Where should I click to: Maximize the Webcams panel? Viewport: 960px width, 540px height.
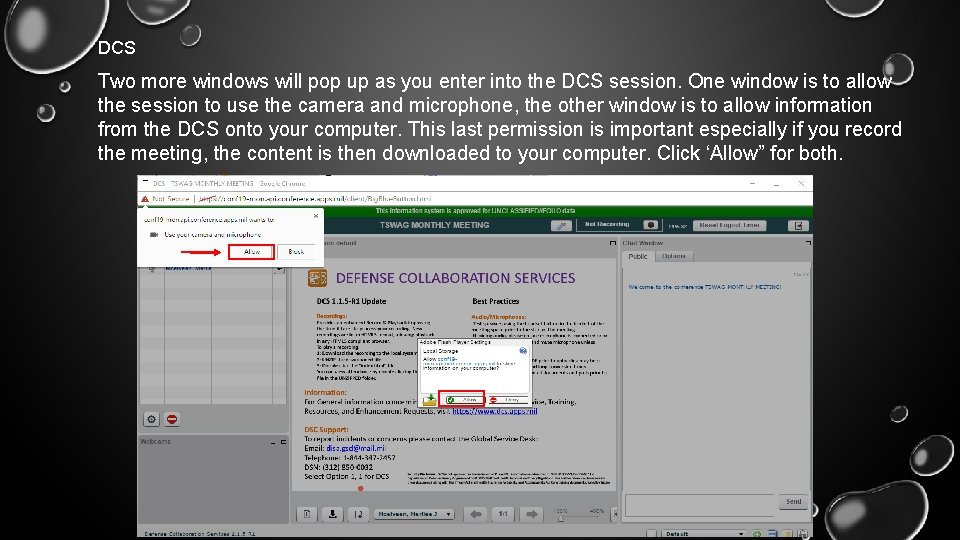(x=283, y=442)
